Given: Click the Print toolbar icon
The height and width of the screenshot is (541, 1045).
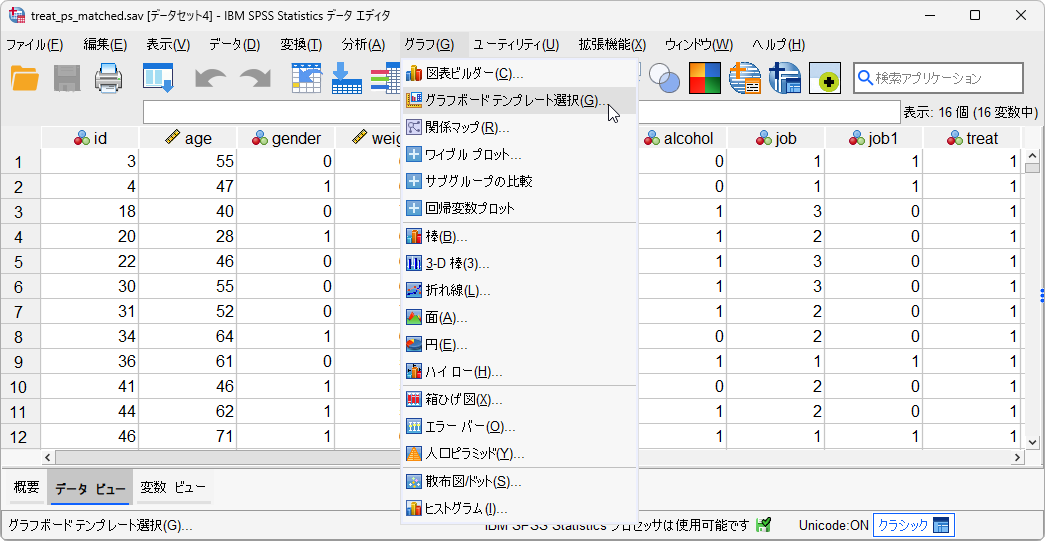Looking at the screenshot, I should click(108, 79).
